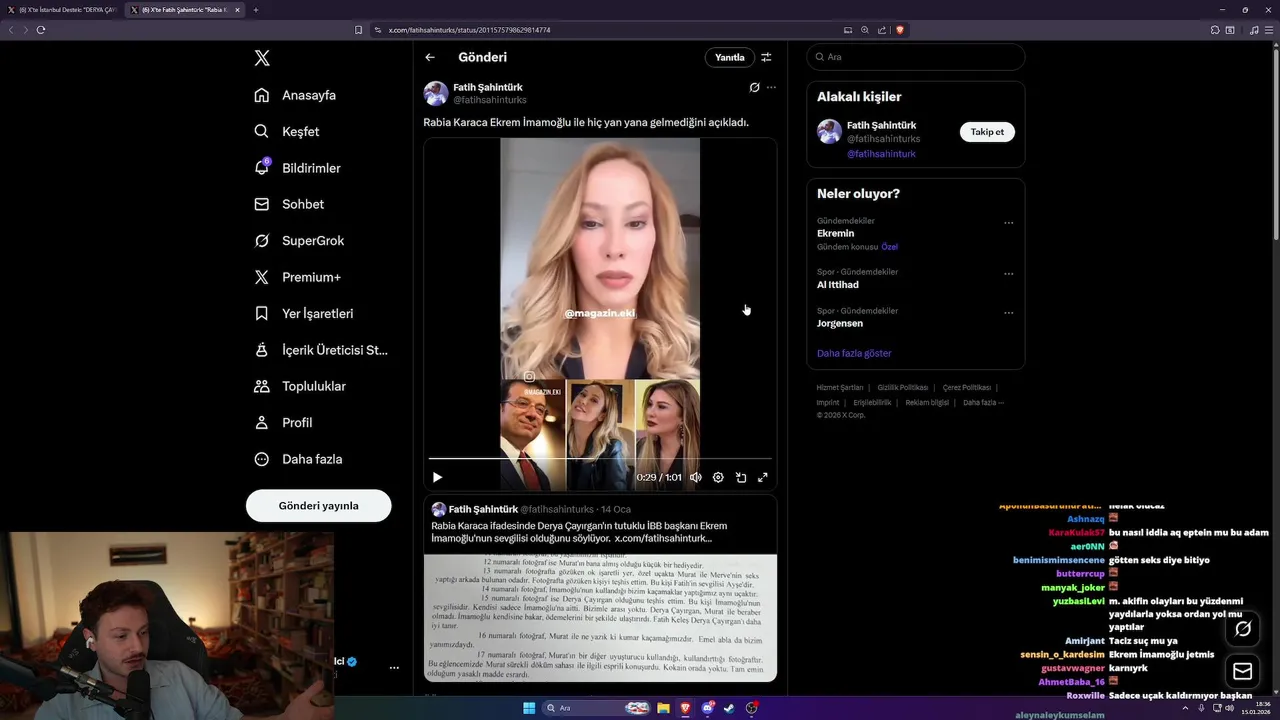Open Jorgensen trending topic

coord(840,323)
